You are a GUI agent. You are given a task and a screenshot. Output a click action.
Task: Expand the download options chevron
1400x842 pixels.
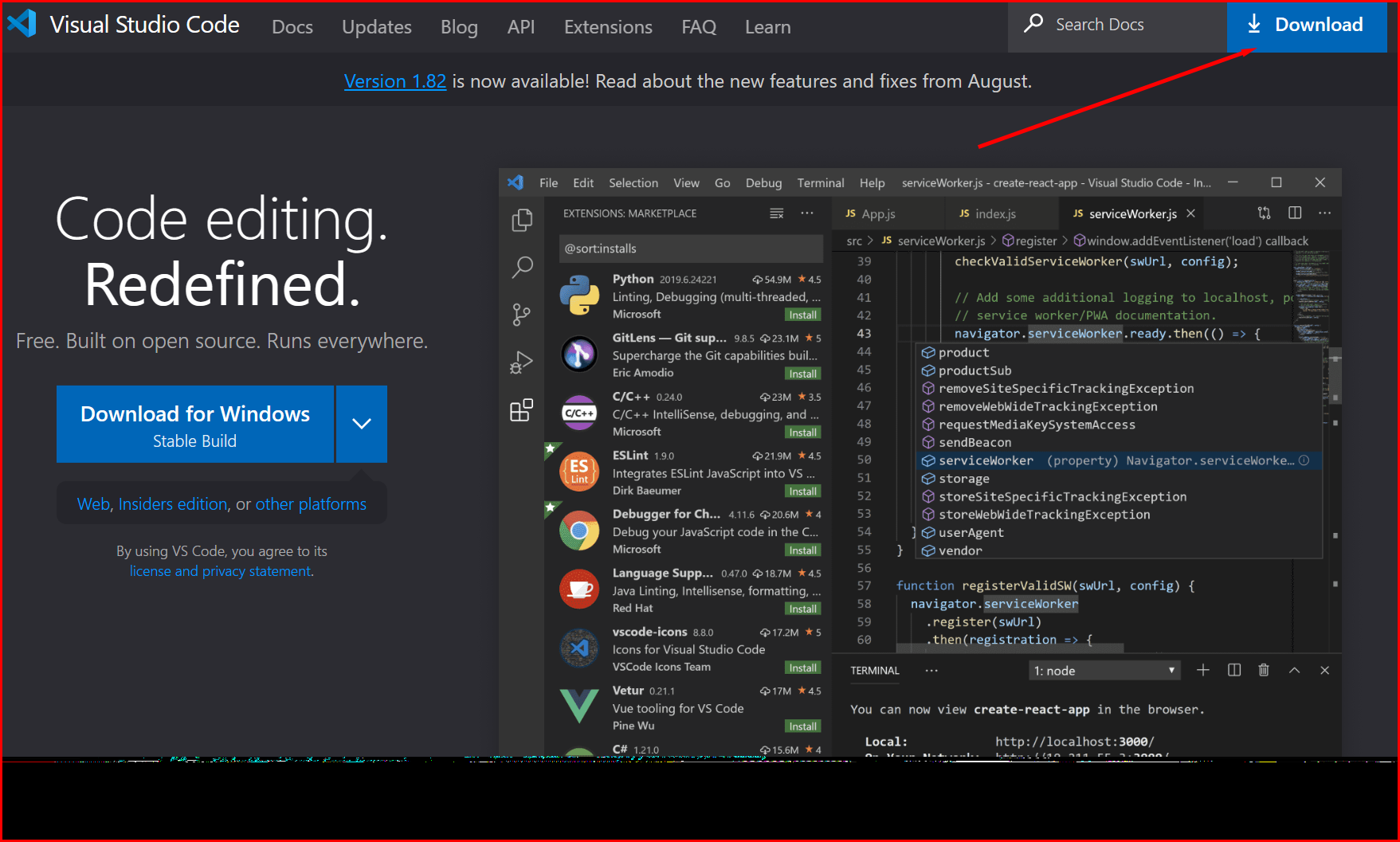click(x=362, y=425)
